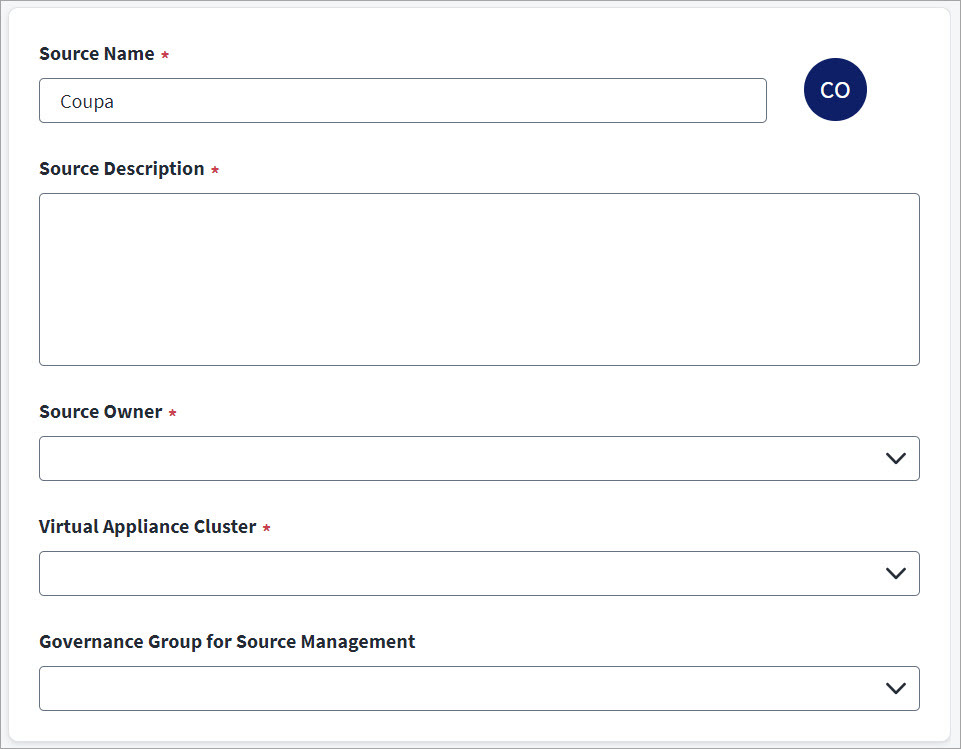The image size is (961, 749).
Task: Click the Source Owner required asterisk
Action: click(x=172, y=413)
